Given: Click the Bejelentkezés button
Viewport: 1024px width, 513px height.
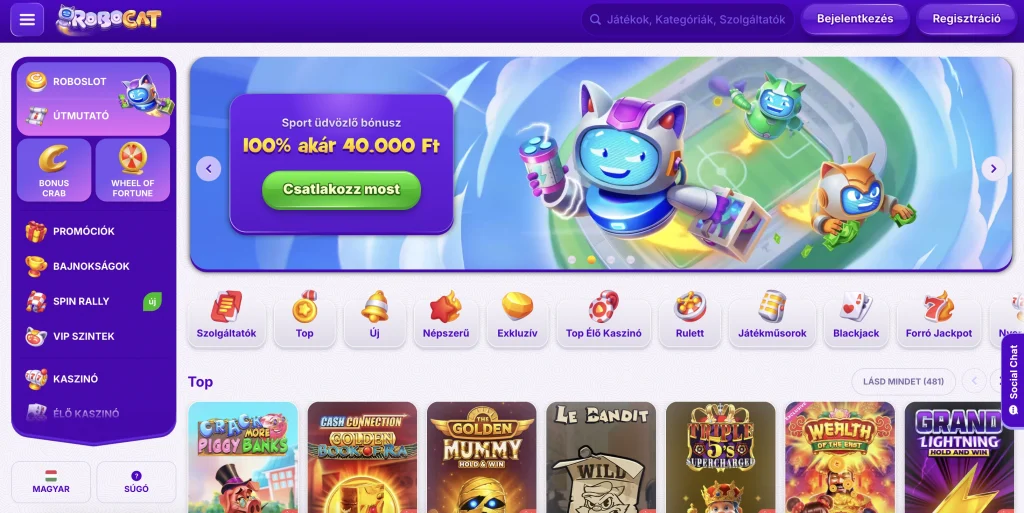Looking at the screenshot, I should coord(855,19).
